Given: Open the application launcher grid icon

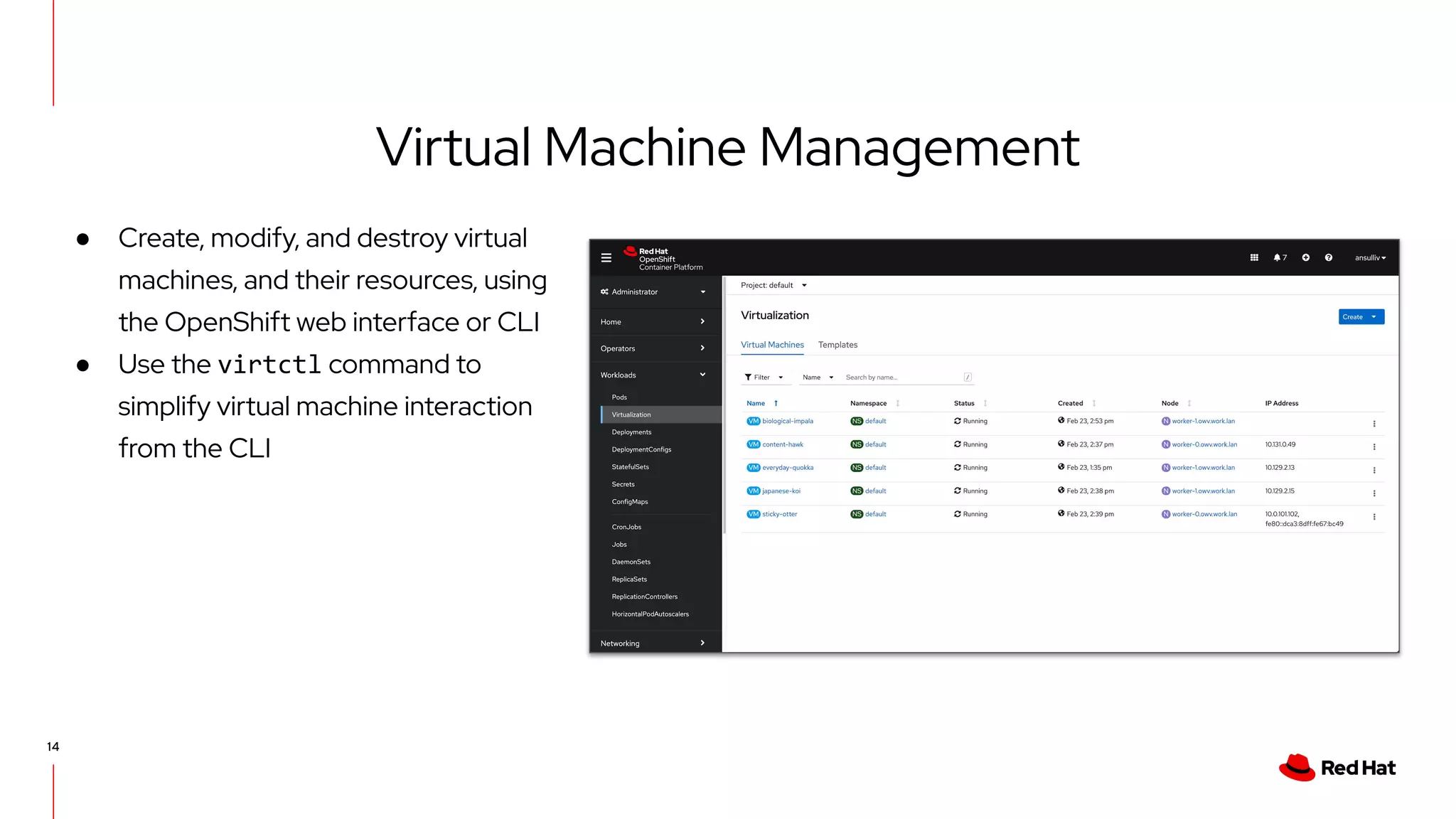Looking at the screenshot, I should click(1254, 258).
